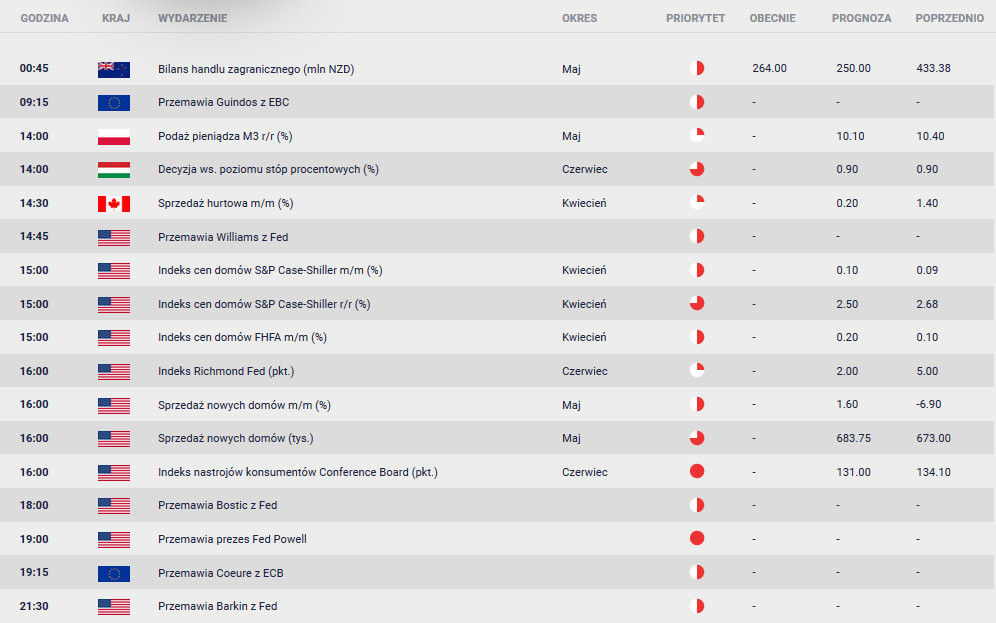Click the PROGNOZA column header
Viewport: 996px width, 623px height.
pos(861,18)
